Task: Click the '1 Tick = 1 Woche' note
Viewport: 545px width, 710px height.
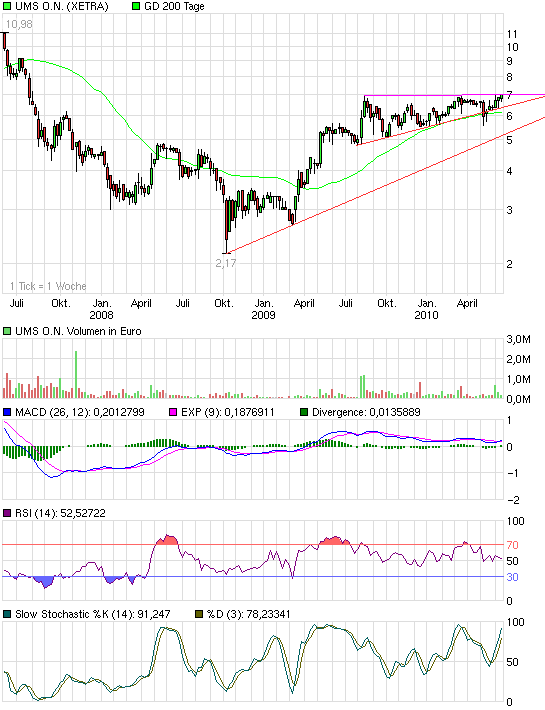Action: (x=48, y=286)
